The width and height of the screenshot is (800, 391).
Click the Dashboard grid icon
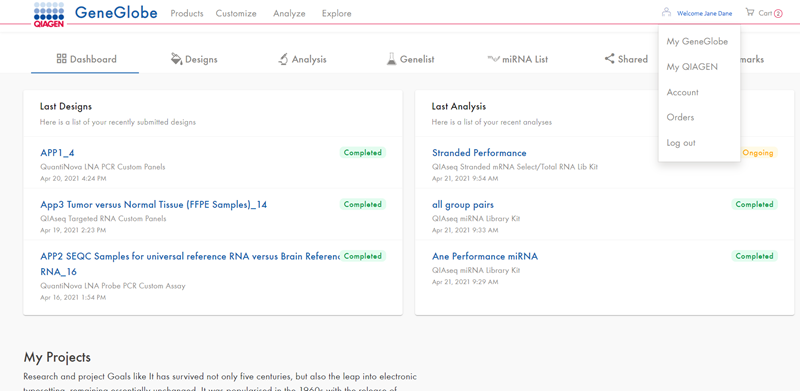(61, 59)
